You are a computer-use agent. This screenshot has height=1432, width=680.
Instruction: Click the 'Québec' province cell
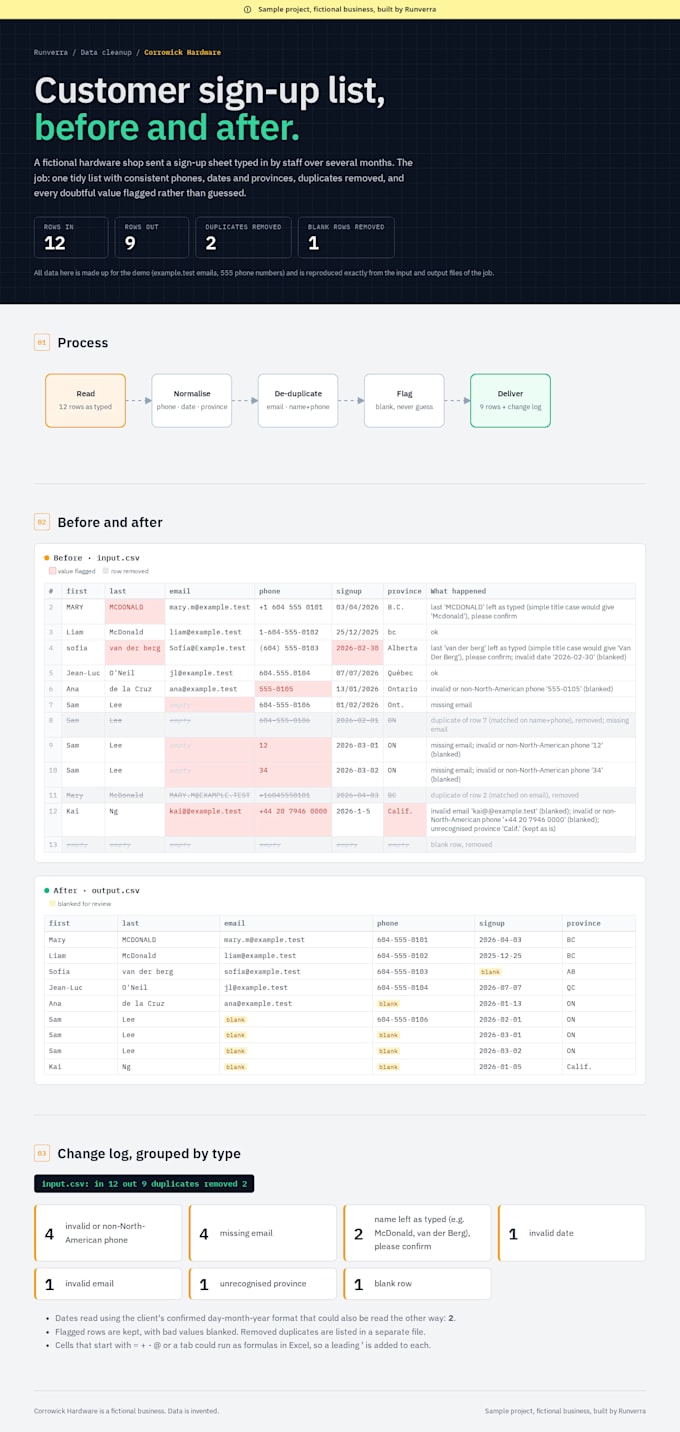405,673
